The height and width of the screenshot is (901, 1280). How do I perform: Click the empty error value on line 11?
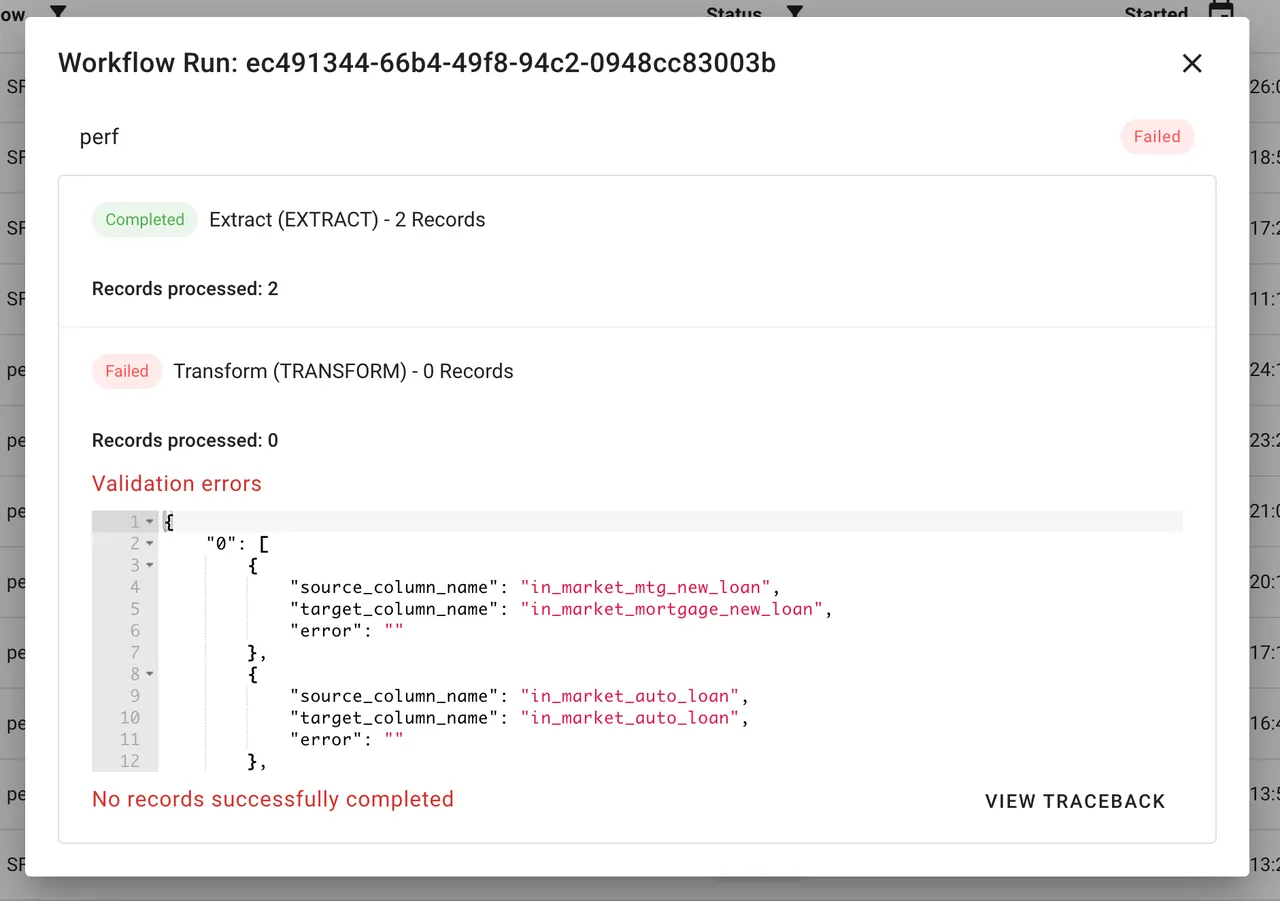393,740
